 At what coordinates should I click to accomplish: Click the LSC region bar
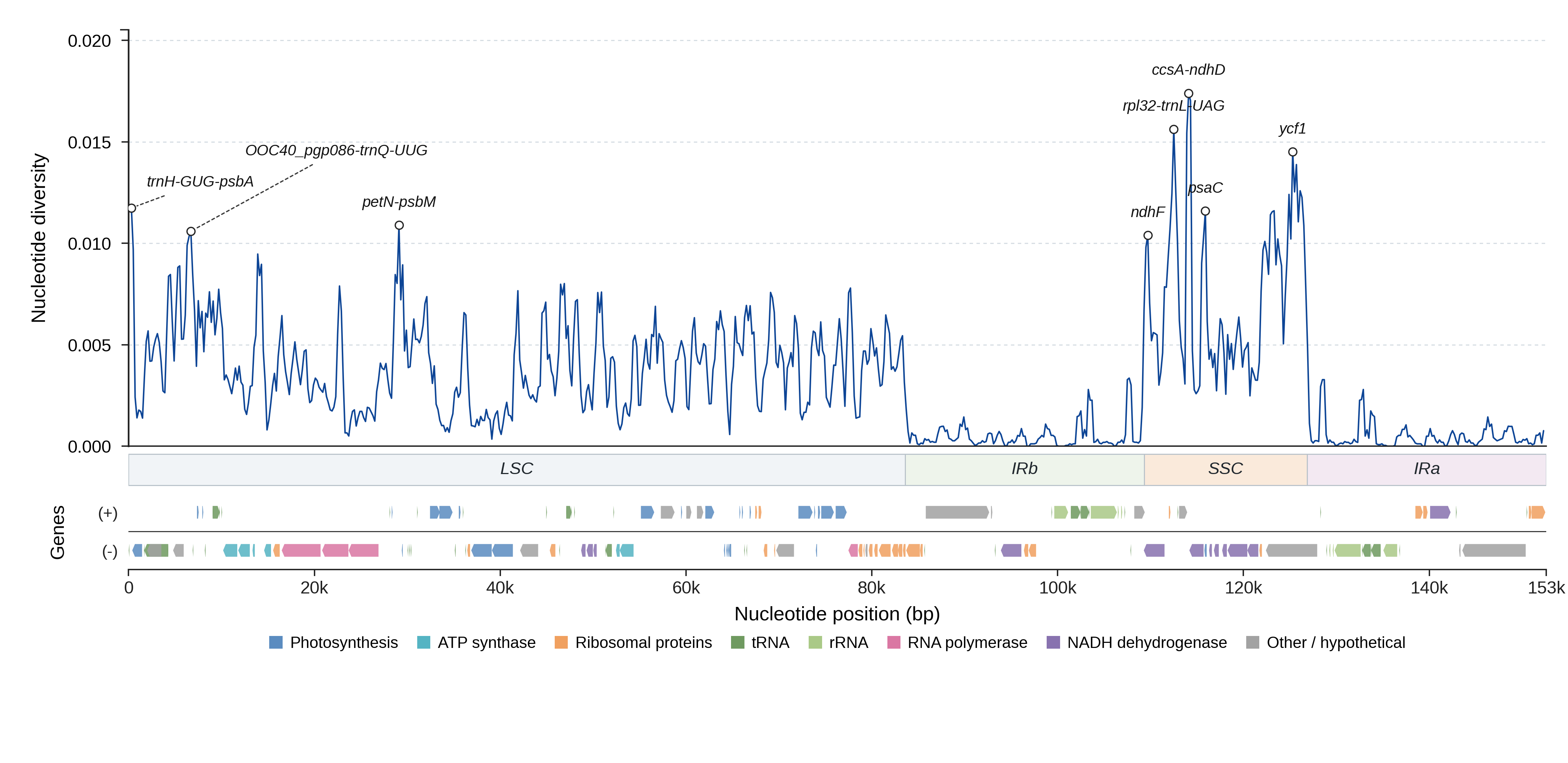(517, 469)
